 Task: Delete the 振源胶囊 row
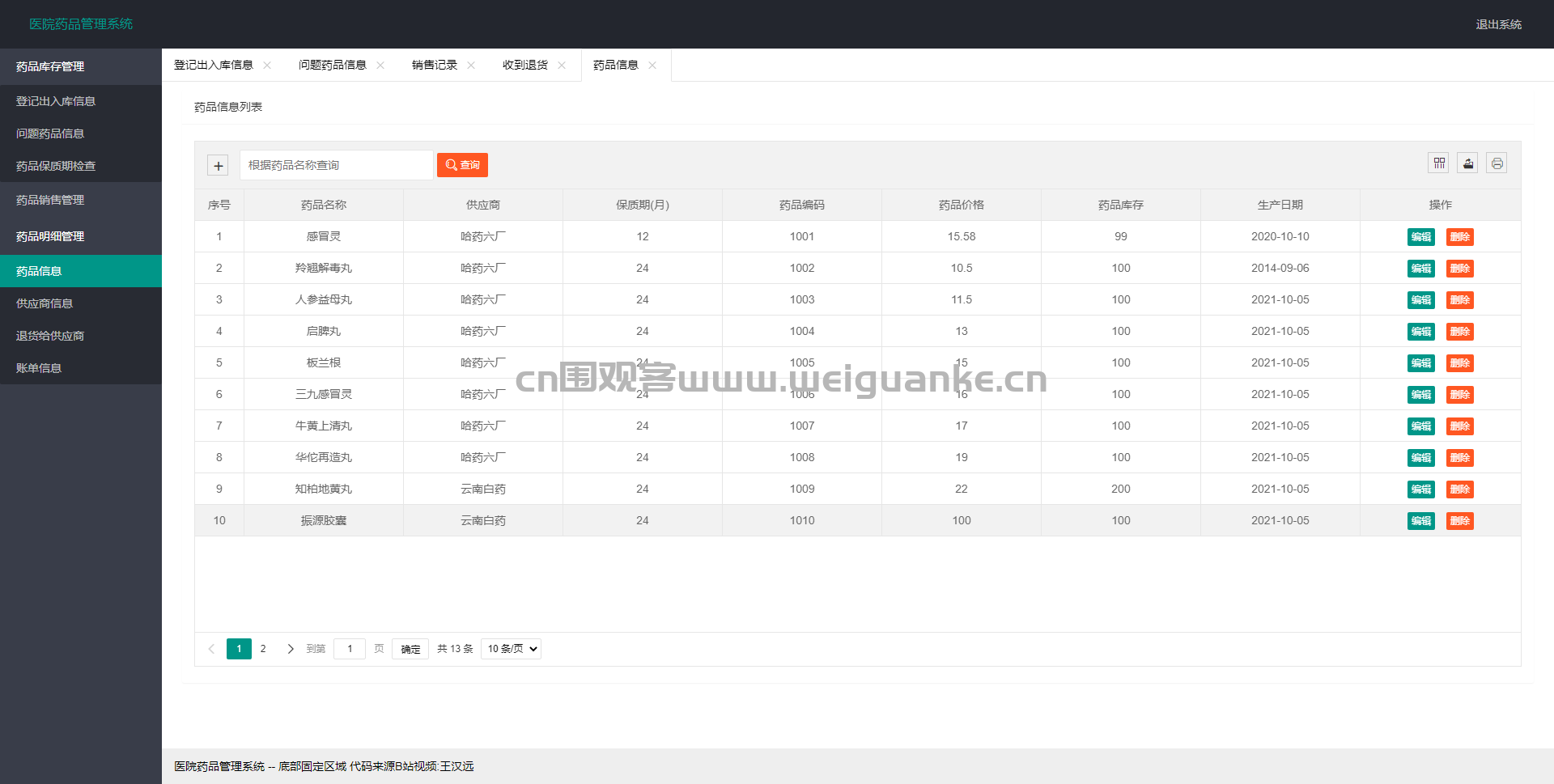[1459, 521]
